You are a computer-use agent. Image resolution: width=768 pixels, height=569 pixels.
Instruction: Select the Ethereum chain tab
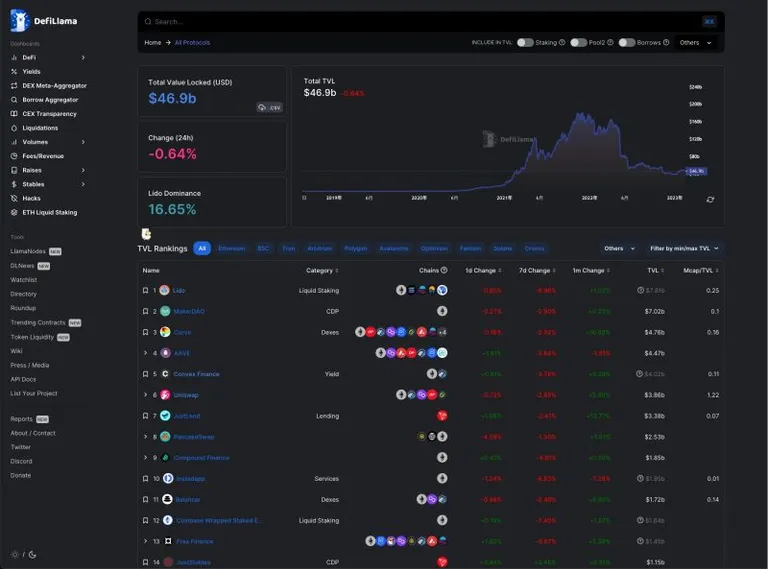232,248
